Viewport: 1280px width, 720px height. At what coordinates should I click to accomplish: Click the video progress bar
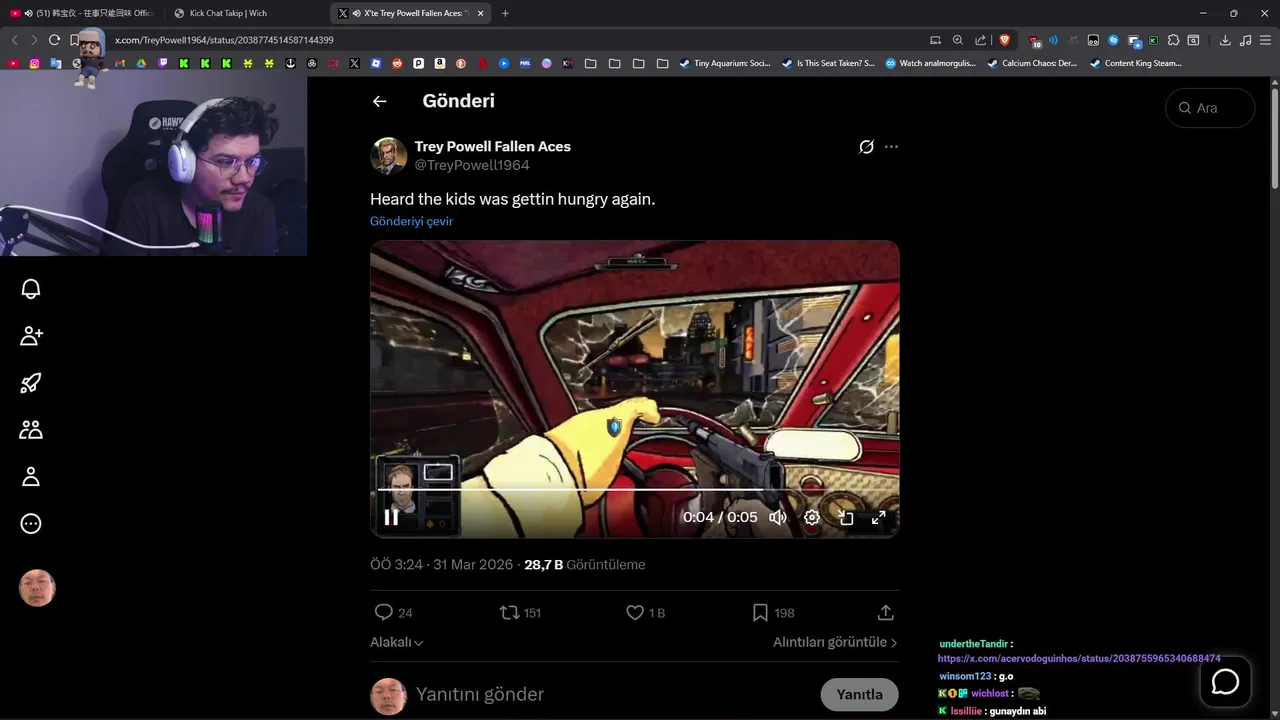pos(634,490)
